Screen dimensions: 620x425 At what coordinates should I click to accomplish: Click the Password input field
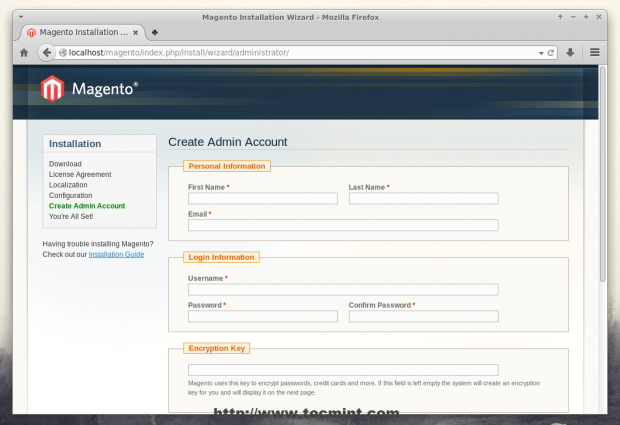coord(263,316)
